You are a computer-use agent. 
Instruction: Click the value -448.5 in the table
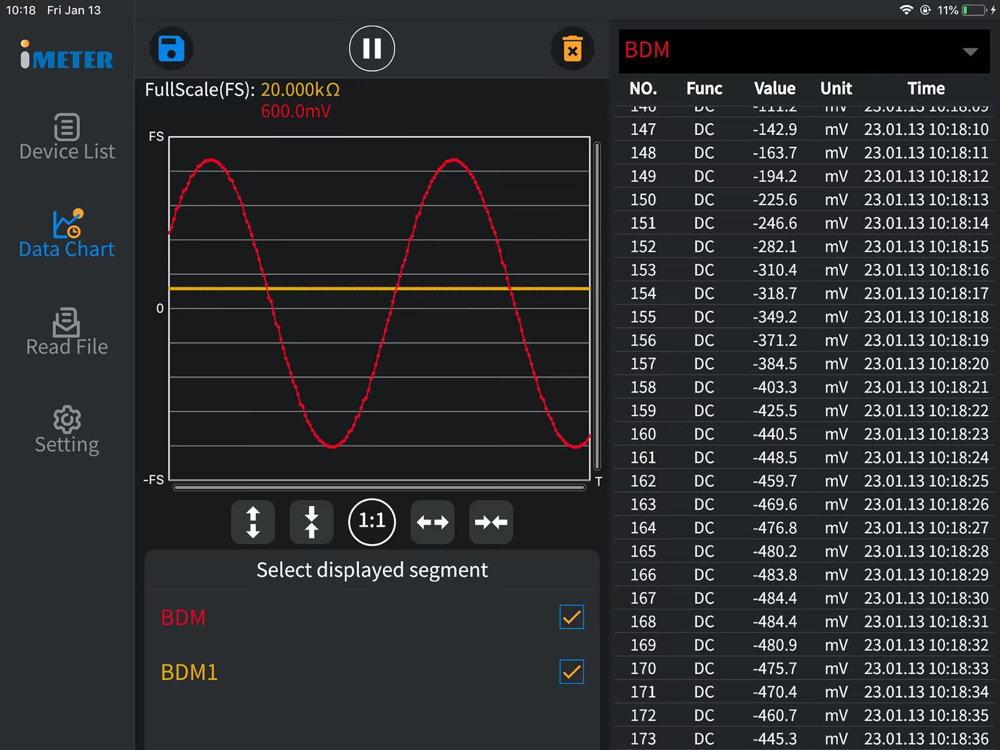point(774,457)
